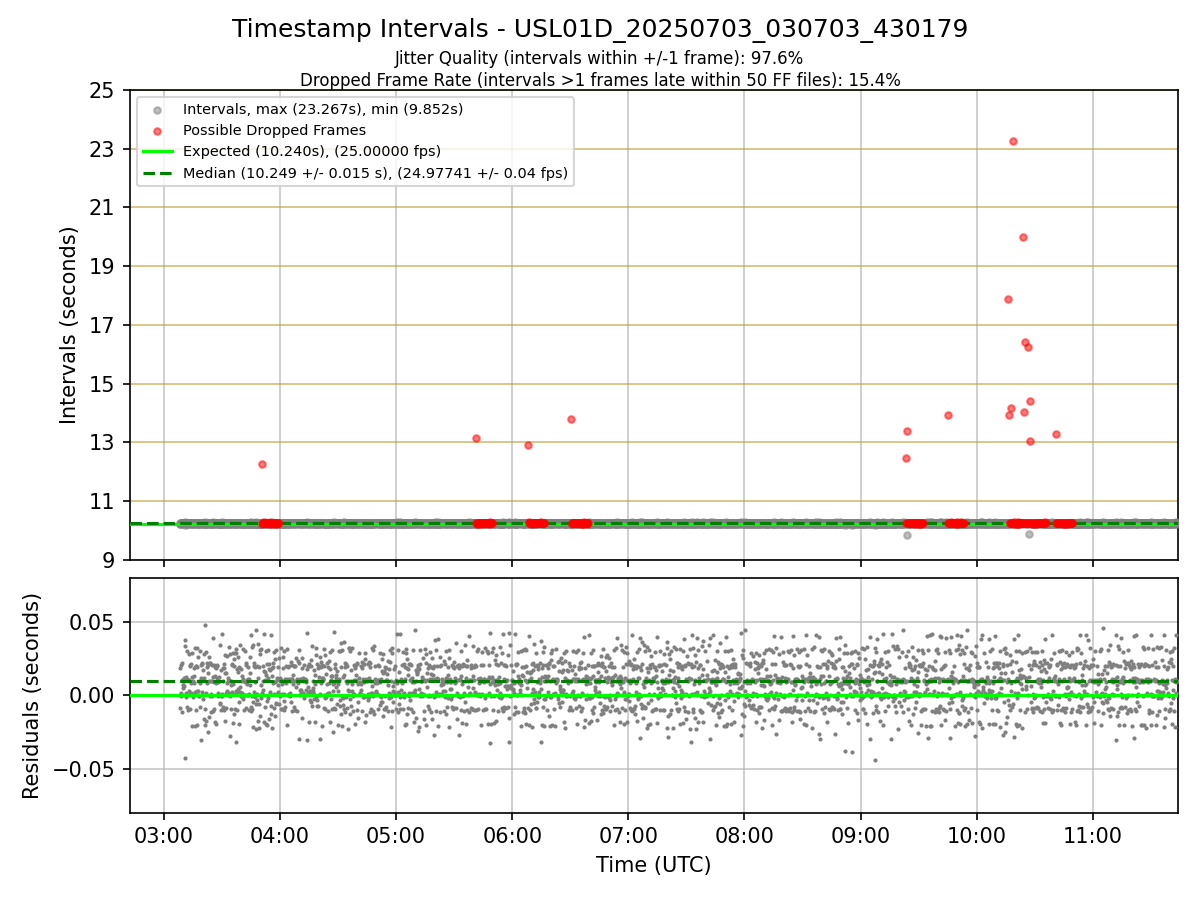Click the "23" tick label on the intervals axis
This screenshot has height=900, width=1200.
click(104, 150)
